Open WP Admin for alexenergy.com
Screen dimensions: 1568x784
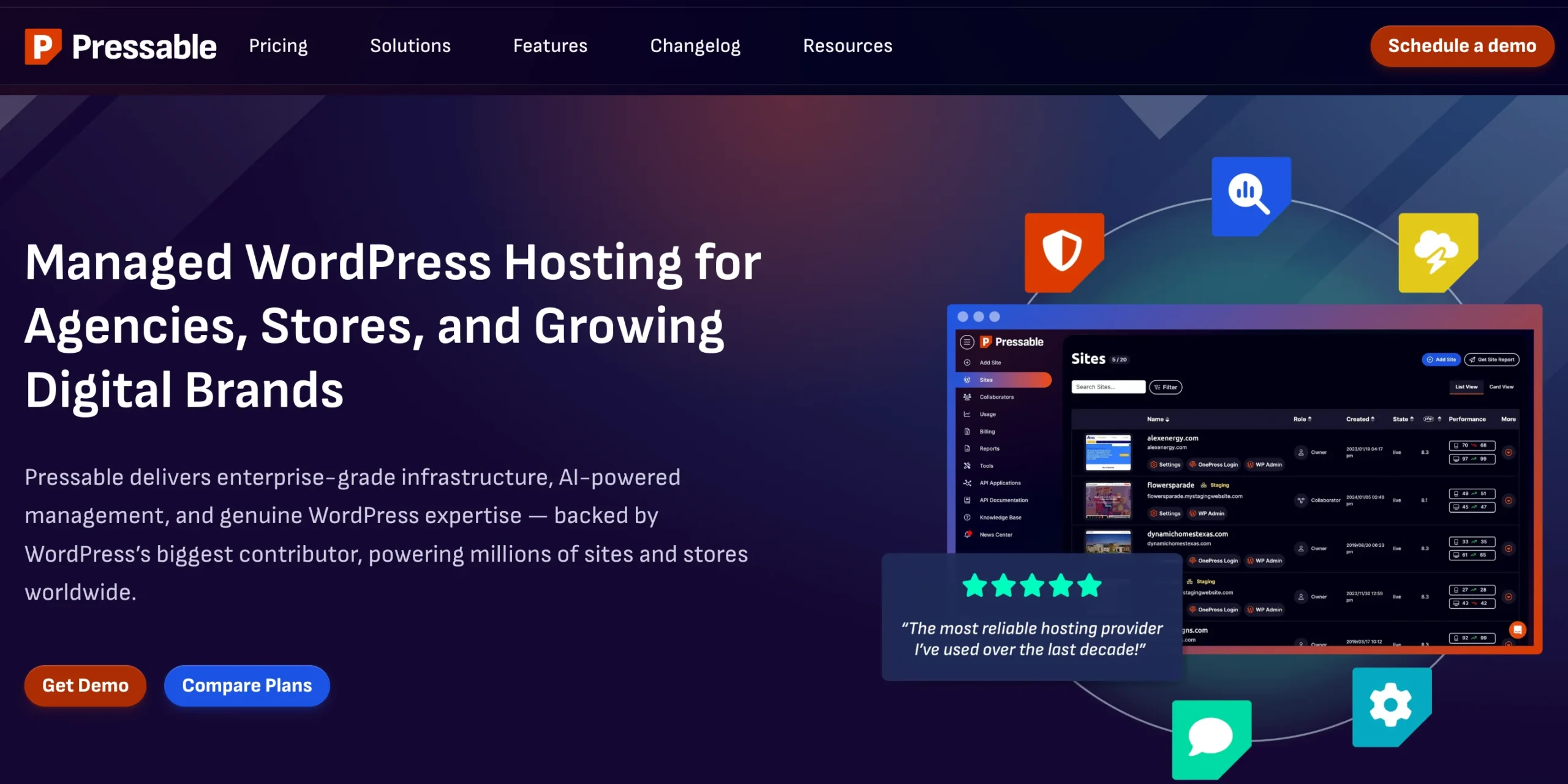[1265, 464]
